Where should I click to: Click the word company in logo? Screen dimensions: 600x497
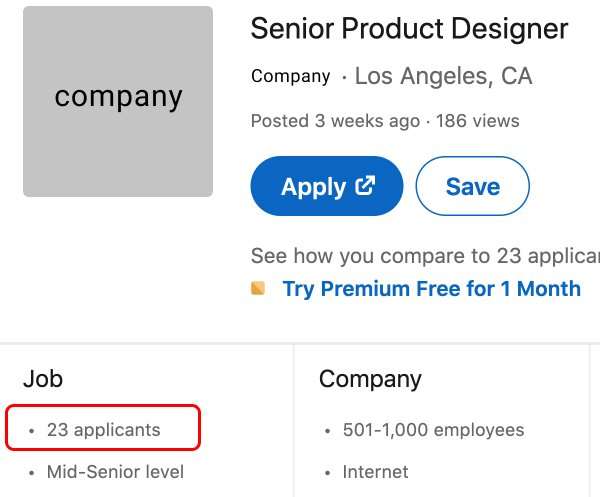pyautogui.click(x=118, y=97)
